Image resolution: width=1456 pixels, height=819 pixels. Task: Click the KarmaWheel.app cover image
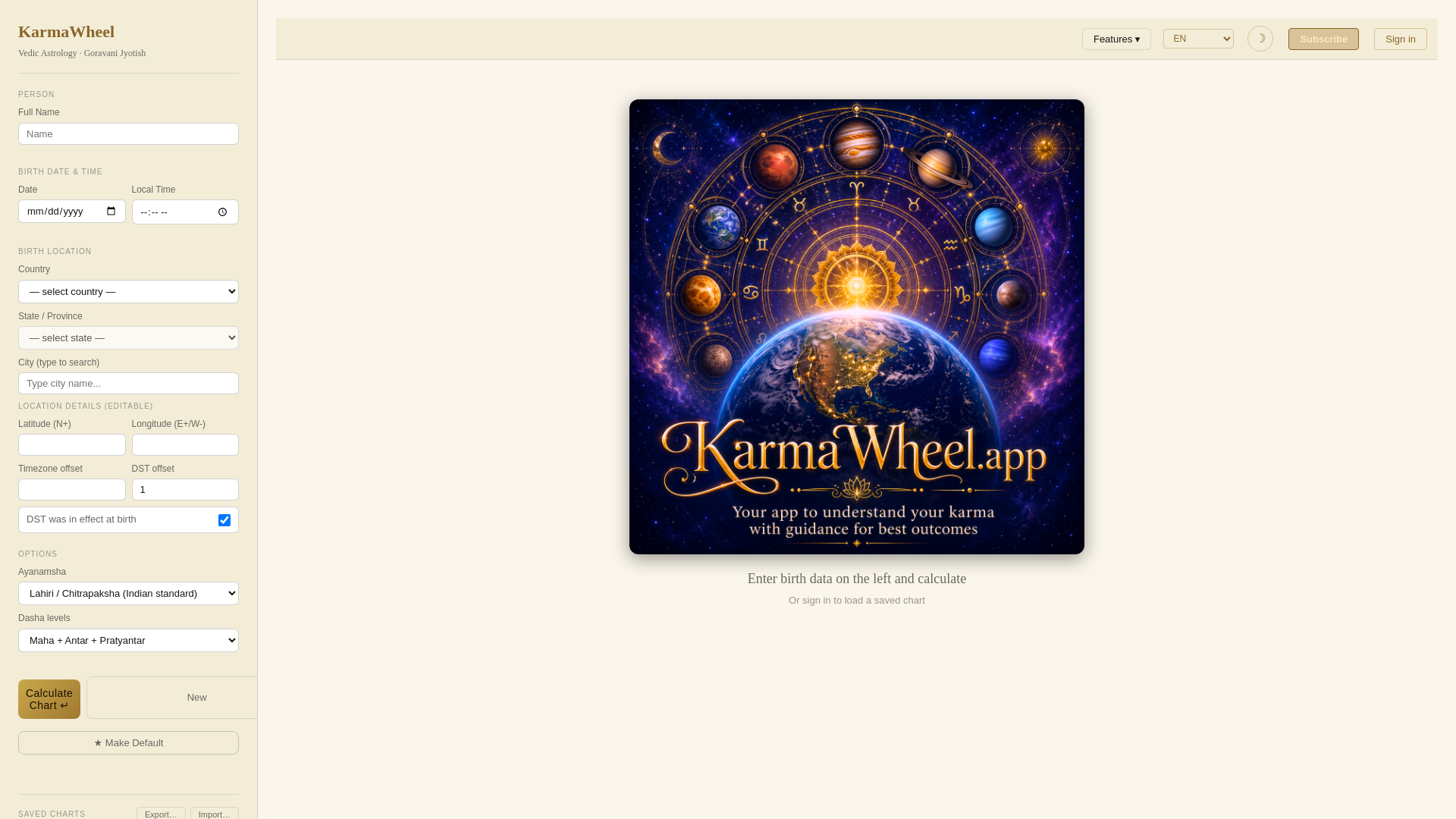tap(857, 327)
